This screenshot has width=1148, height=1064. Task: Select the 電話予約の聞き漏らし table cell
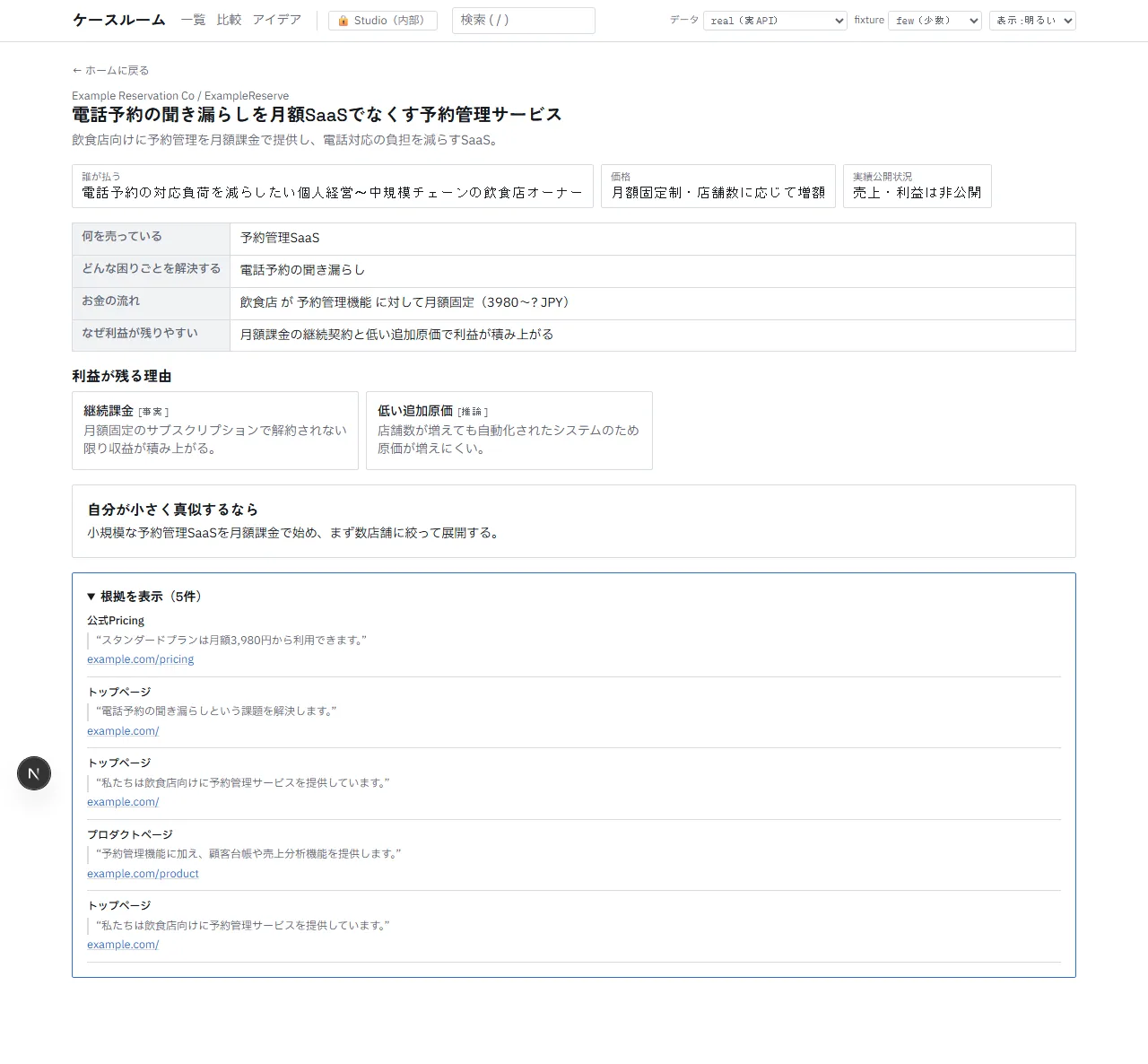(653, 271)
